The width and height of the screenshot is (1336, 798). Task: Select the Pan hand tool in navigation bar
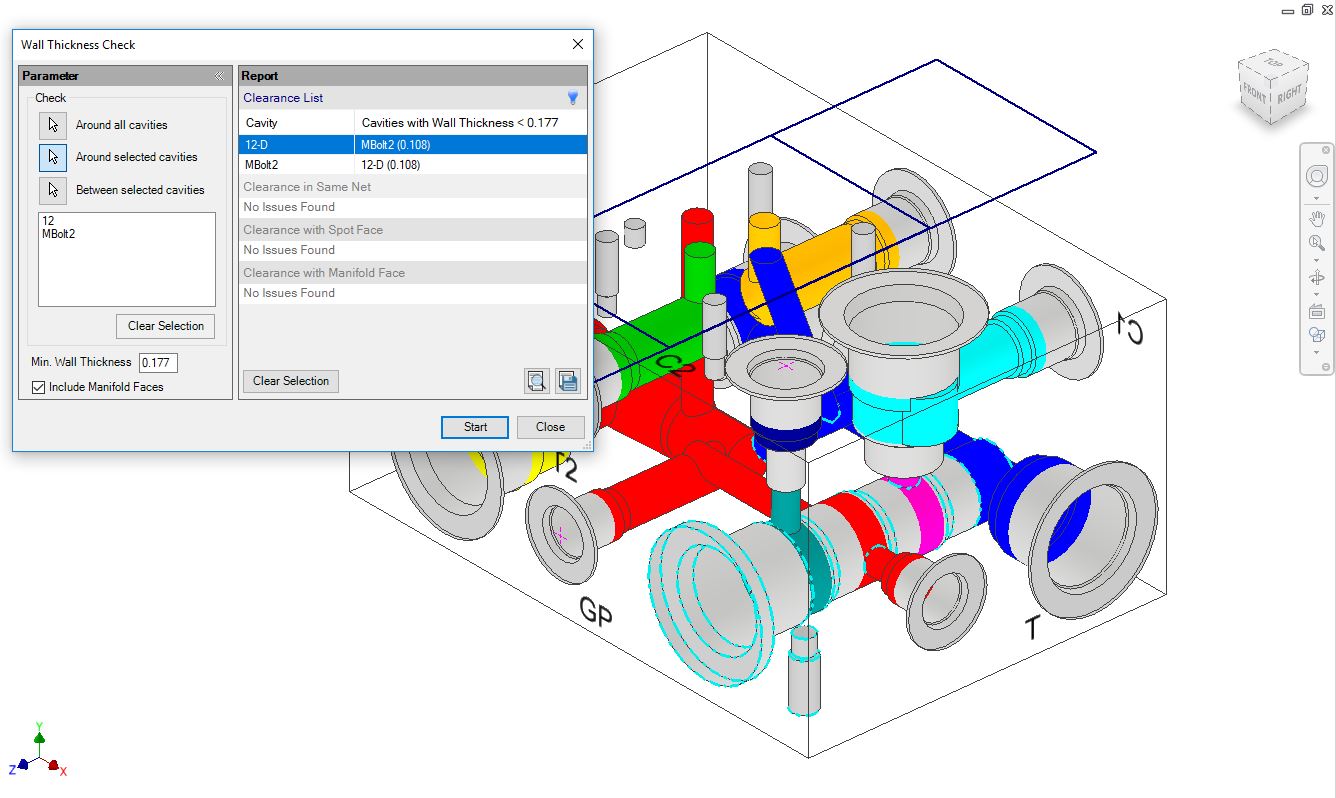click(1316, 219)
